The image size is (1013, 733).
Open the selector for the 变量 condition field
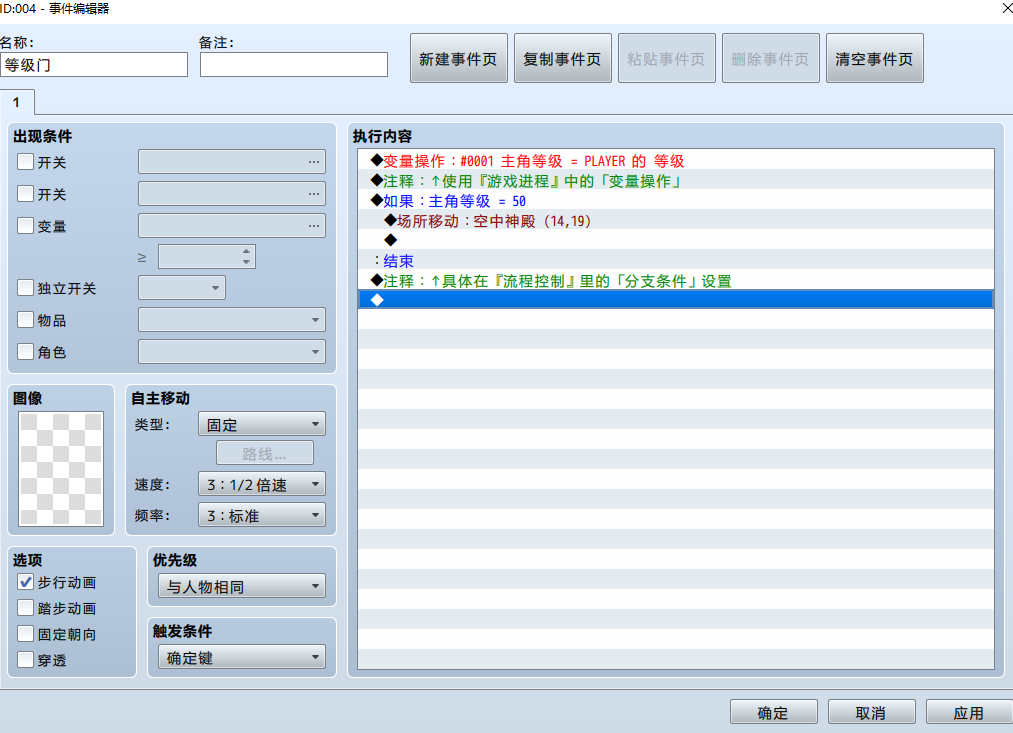coord(313,226)
